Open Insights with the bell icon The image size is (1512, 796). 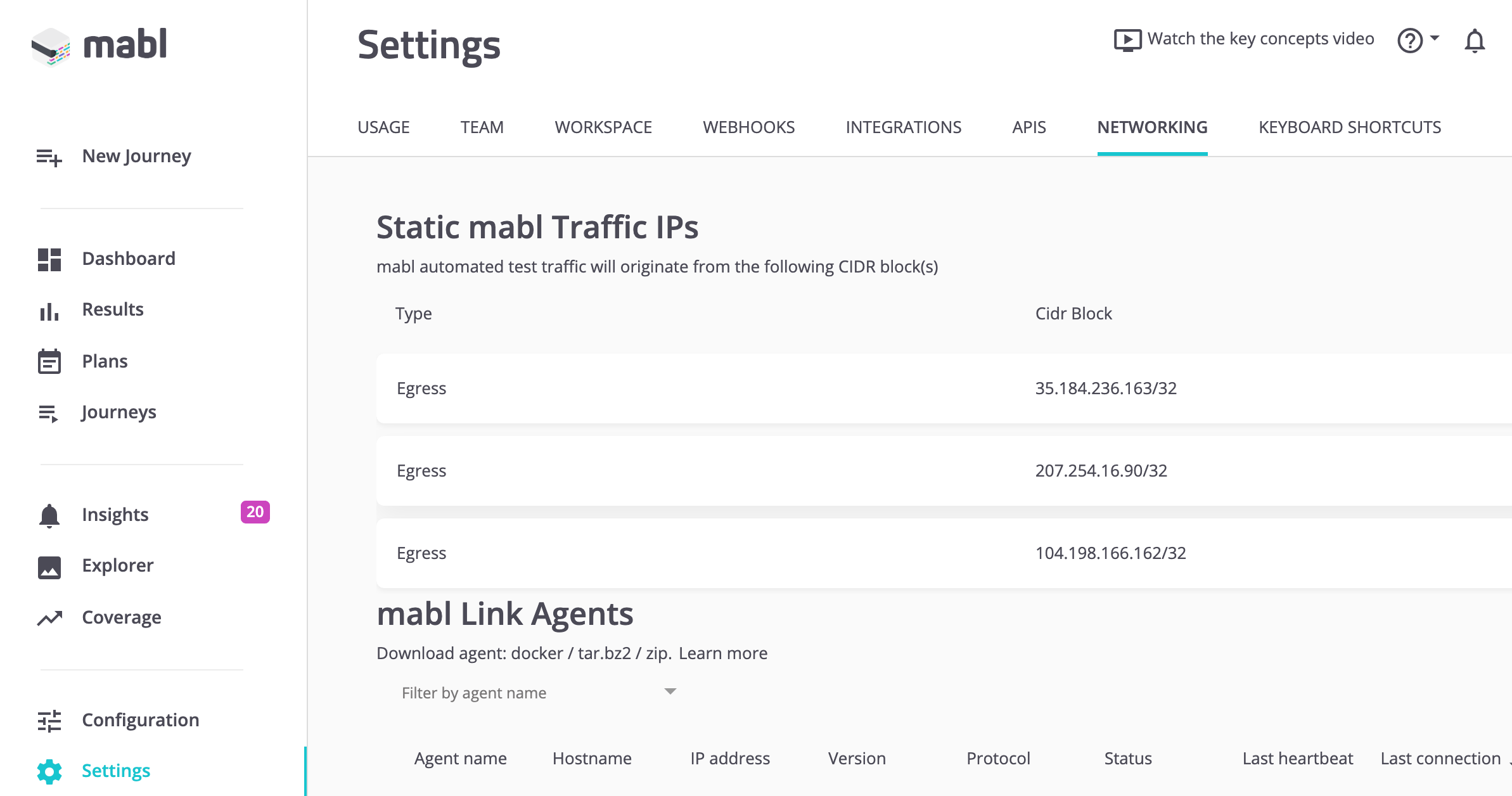49,515
